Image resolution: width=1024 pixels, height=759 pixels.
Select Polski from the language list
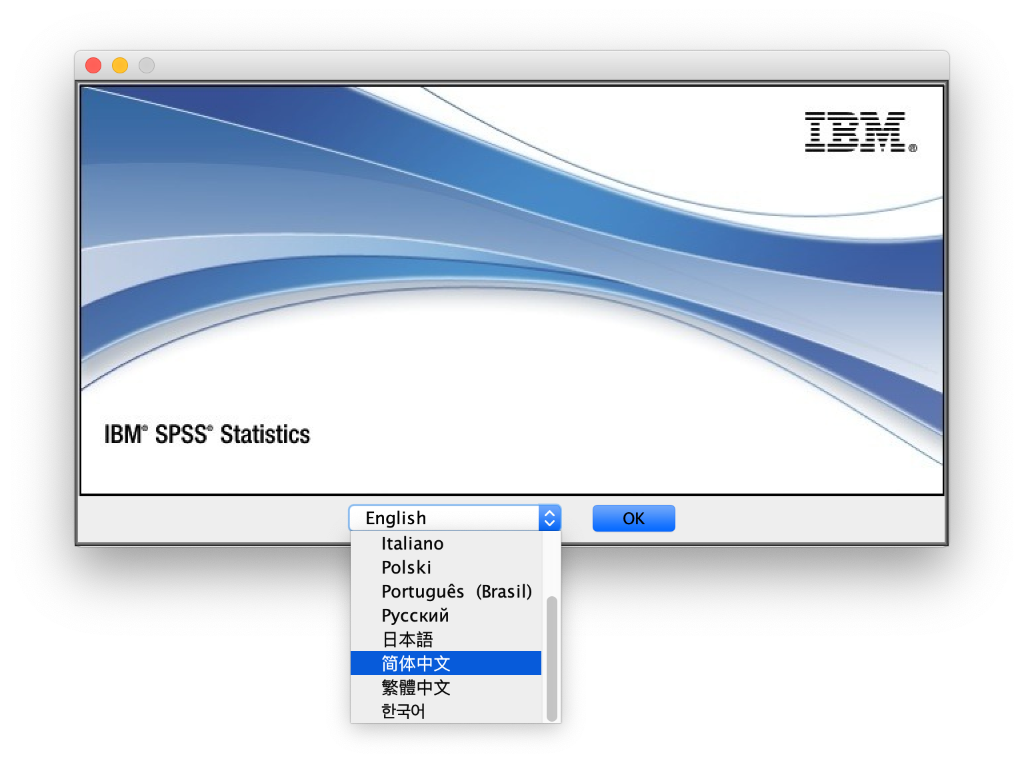coord(446,568)
